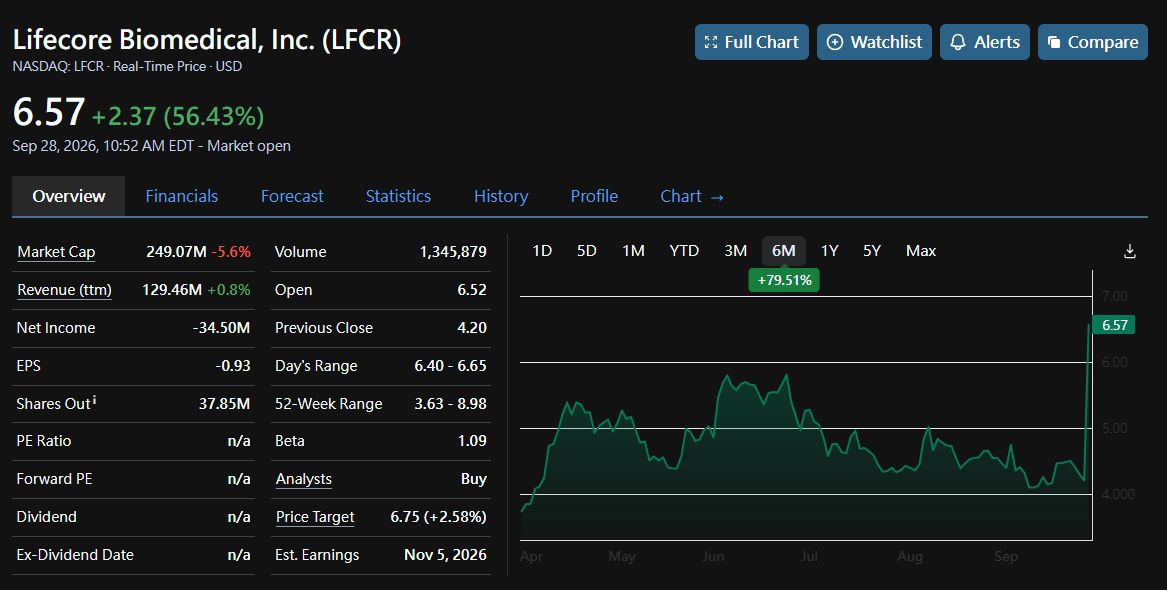
Task: Click the Est. Earnings date Nov 5, 2026
Action: point(445,555)
